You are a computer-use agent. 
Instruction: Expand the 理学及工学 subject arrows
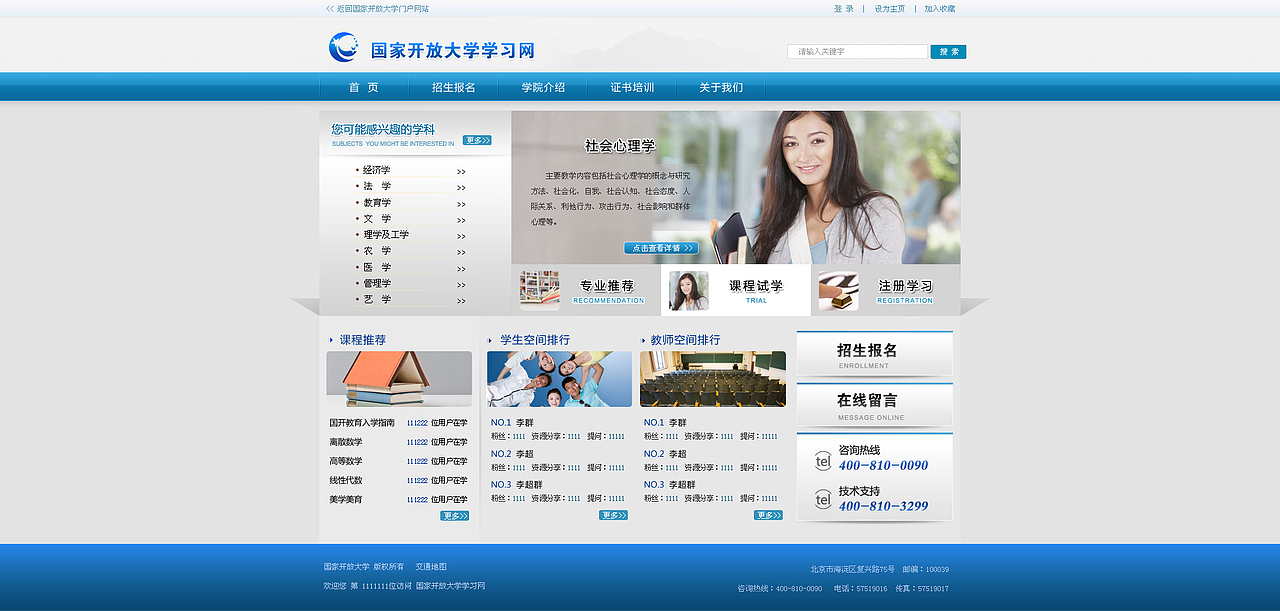point(461,236)
